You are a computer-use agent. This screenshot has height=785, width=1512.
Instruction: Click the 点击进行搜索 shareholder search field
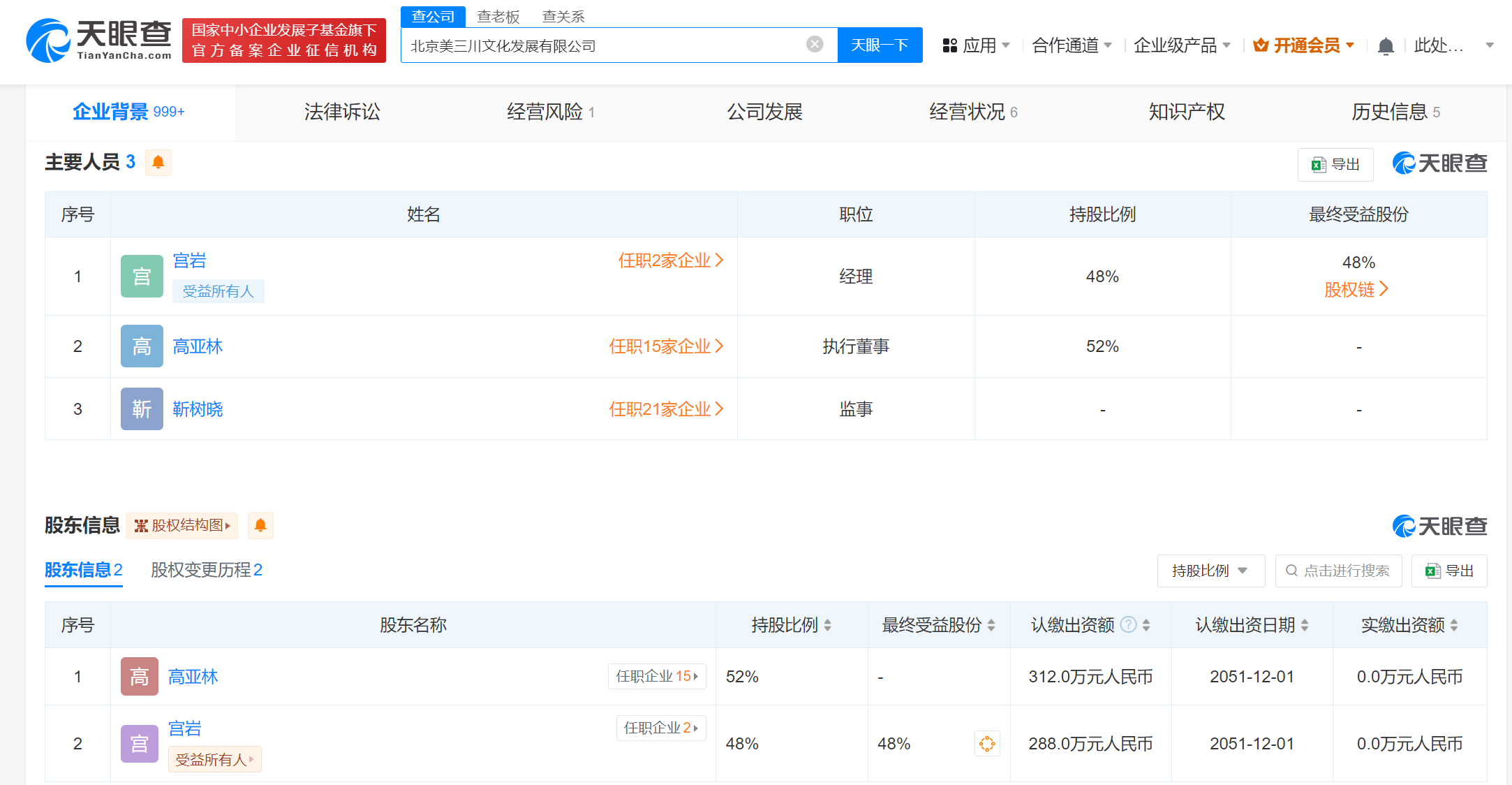tap(1338, 571)
